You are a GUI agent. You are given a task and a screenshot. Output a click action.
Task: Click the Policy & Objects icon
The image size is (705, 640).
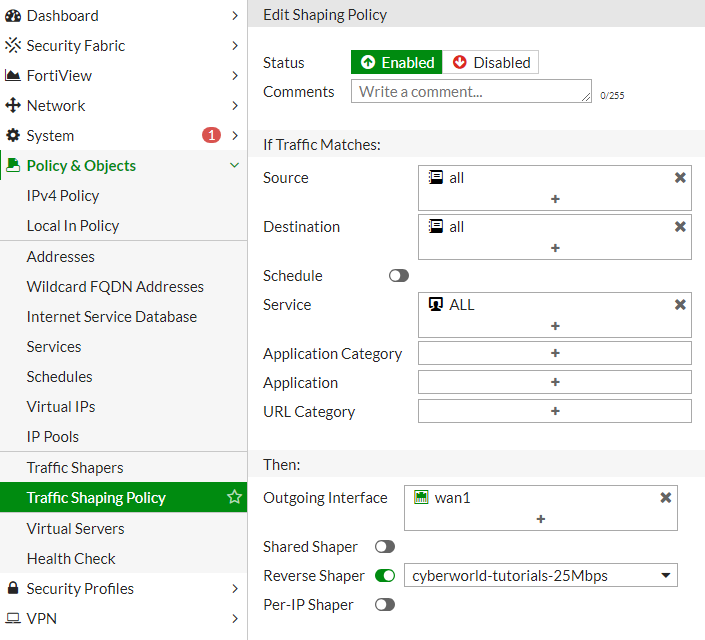pyautogui.click(x=13, y=166)
